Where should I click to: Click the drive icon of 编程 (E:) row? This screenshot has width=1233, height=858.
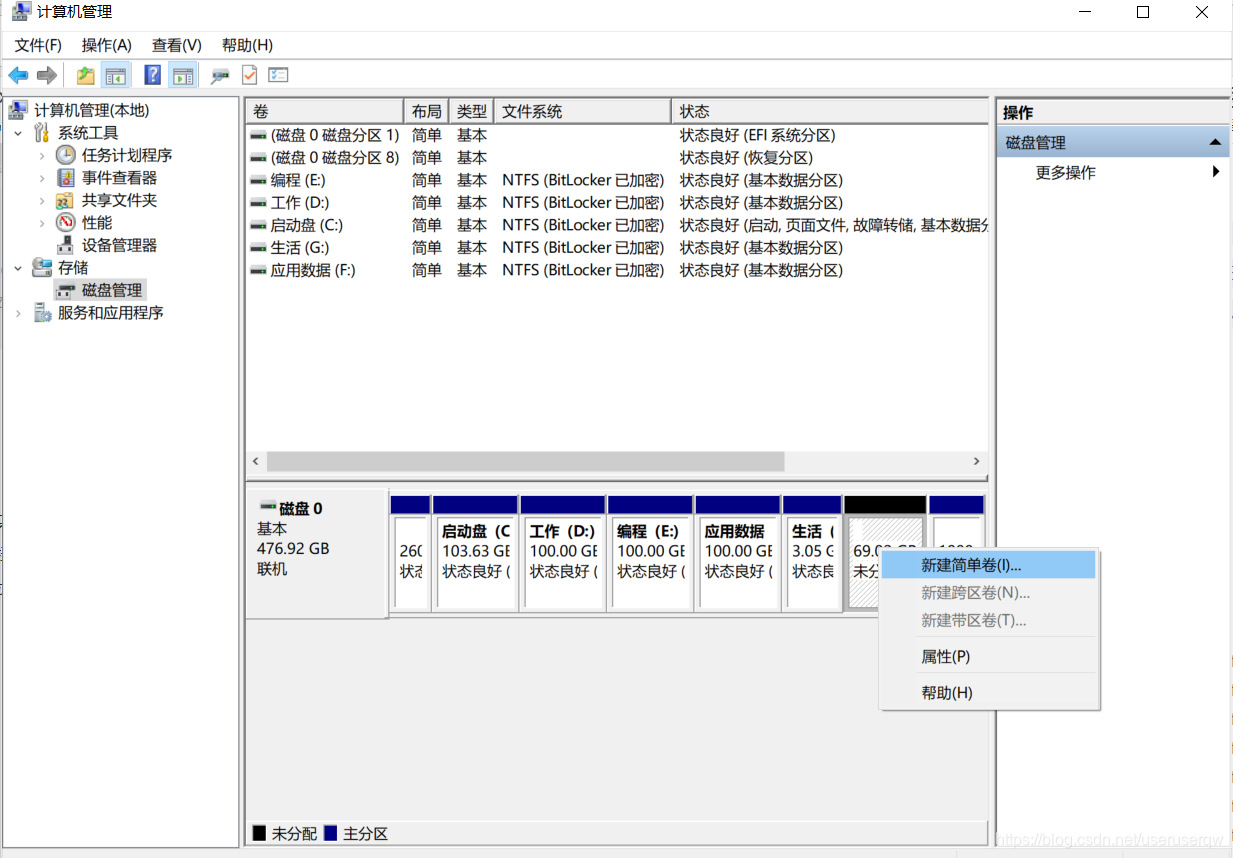point(258,181)
